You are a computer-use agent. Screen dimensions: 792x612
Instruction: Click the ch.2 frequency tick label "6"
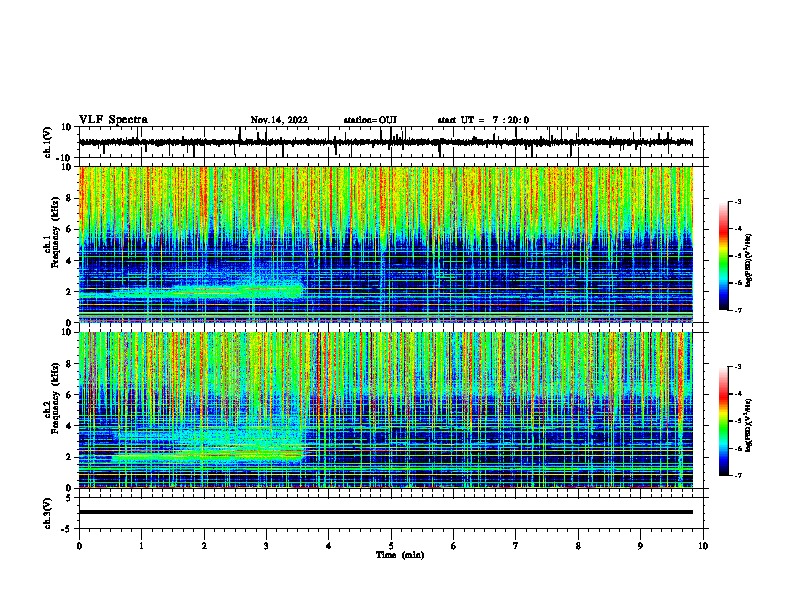point(69,395)
